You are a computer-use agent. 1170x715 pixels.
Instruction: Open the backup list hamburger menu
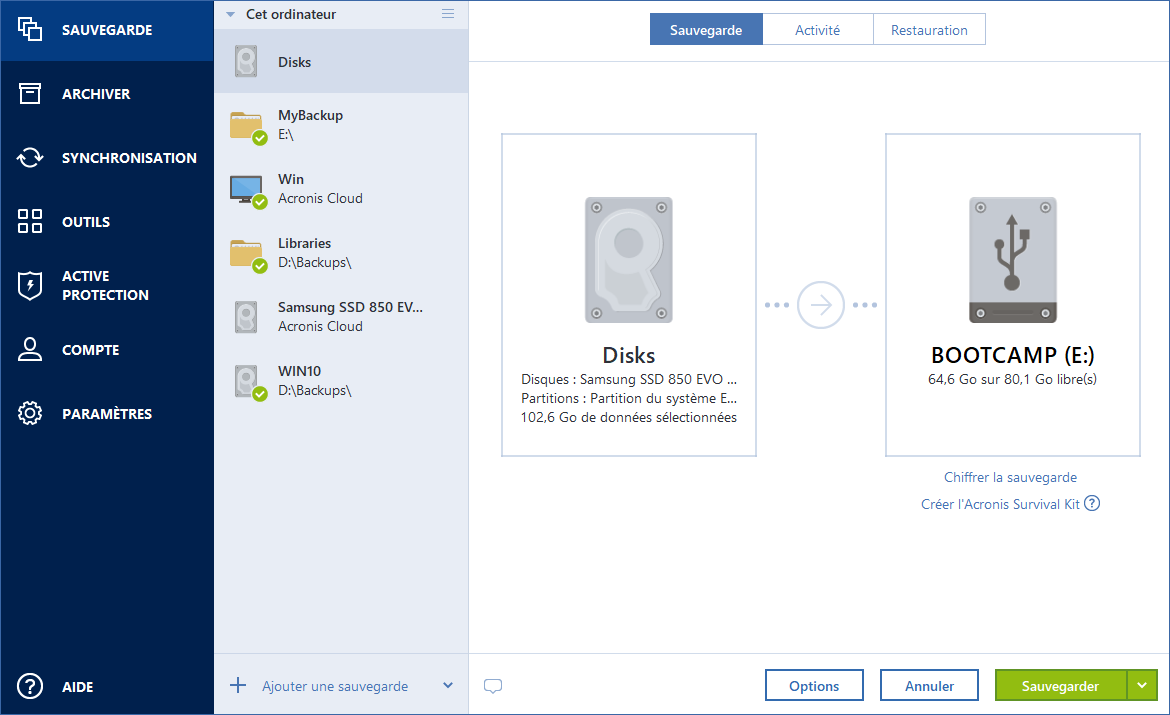pyautogui.click(x=448, y=14)
